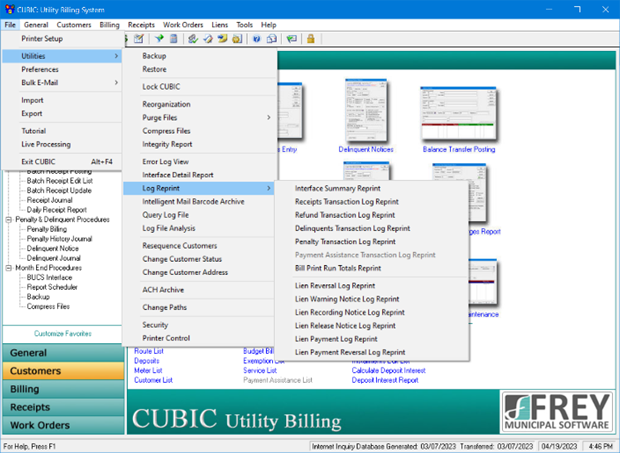The height and width of the screenshot is (453, 620).
Task: Open the Route List link
Action: pos(149,351)
